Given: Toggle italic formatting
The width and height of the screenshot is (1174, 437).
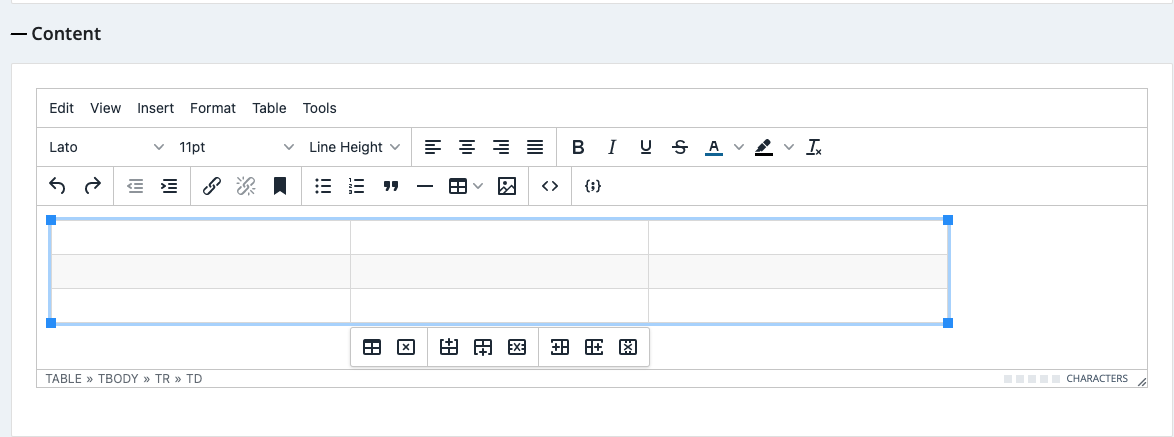Looking at the screenshot, I should (x=612, y=147).
